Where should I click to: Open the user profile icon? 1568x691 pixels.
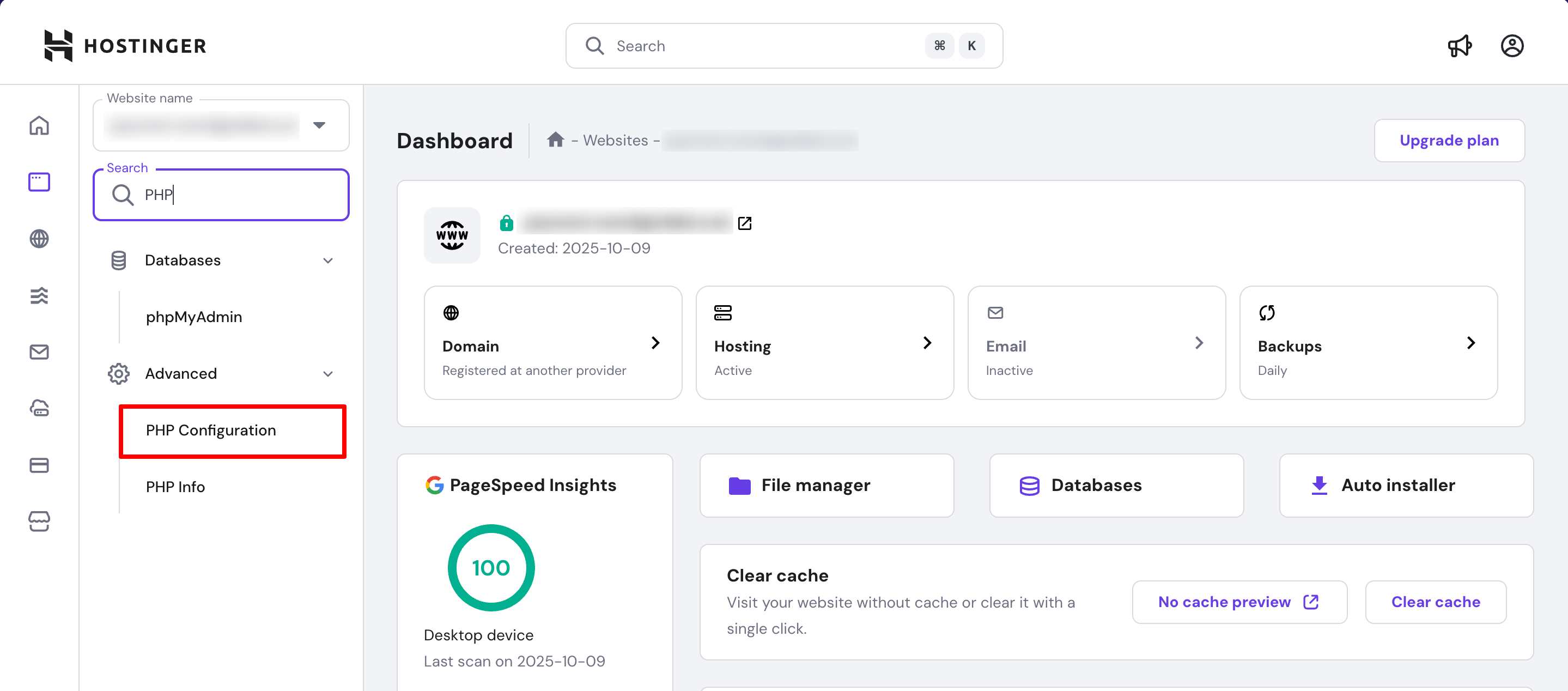pyautogui.click(x=1511, y=46)
